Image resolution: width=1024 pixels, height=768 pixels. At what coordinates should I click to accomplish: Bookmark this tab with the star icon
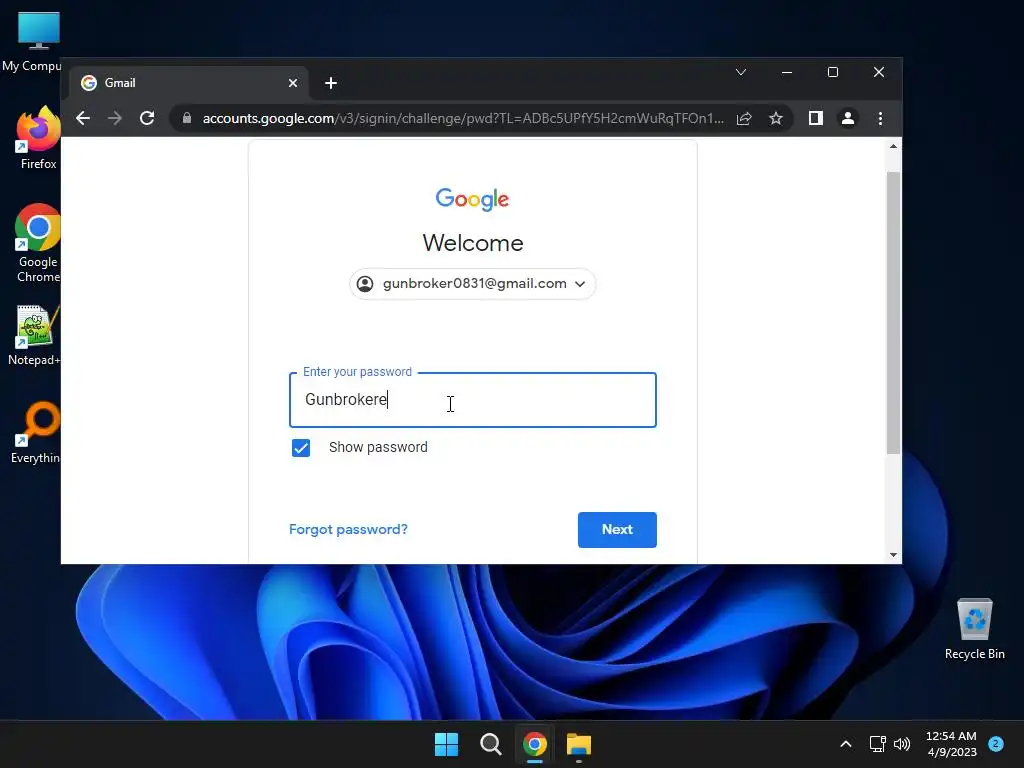776,118
